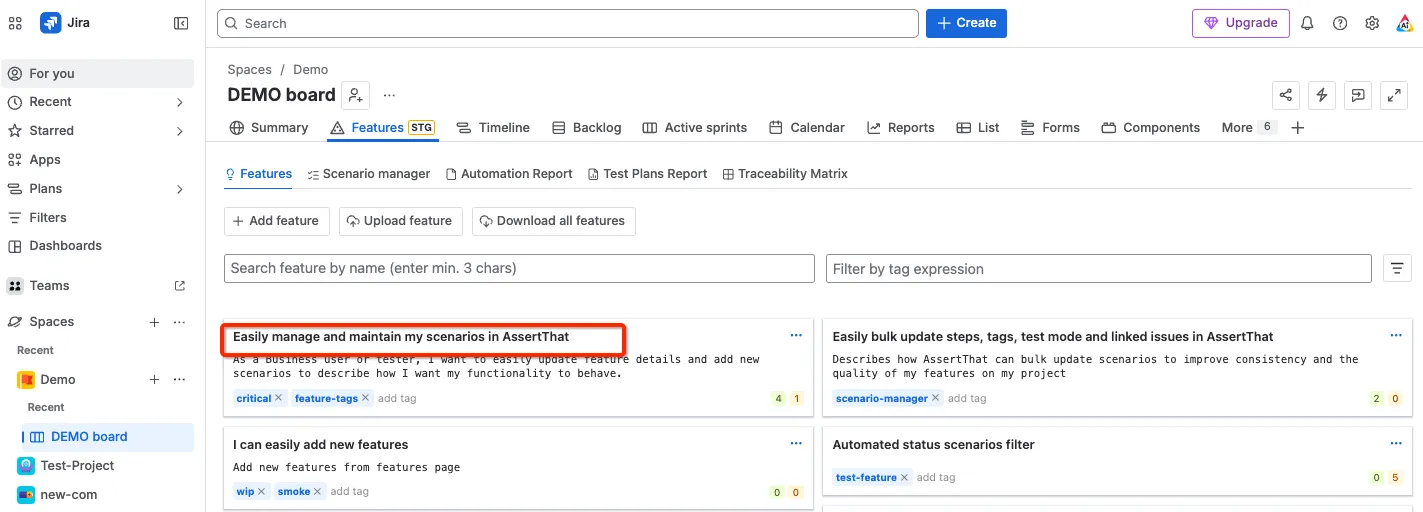Open the DEMO board more actions ellipsis
The image size is (1423, 512).
click(x=390, y=95)
